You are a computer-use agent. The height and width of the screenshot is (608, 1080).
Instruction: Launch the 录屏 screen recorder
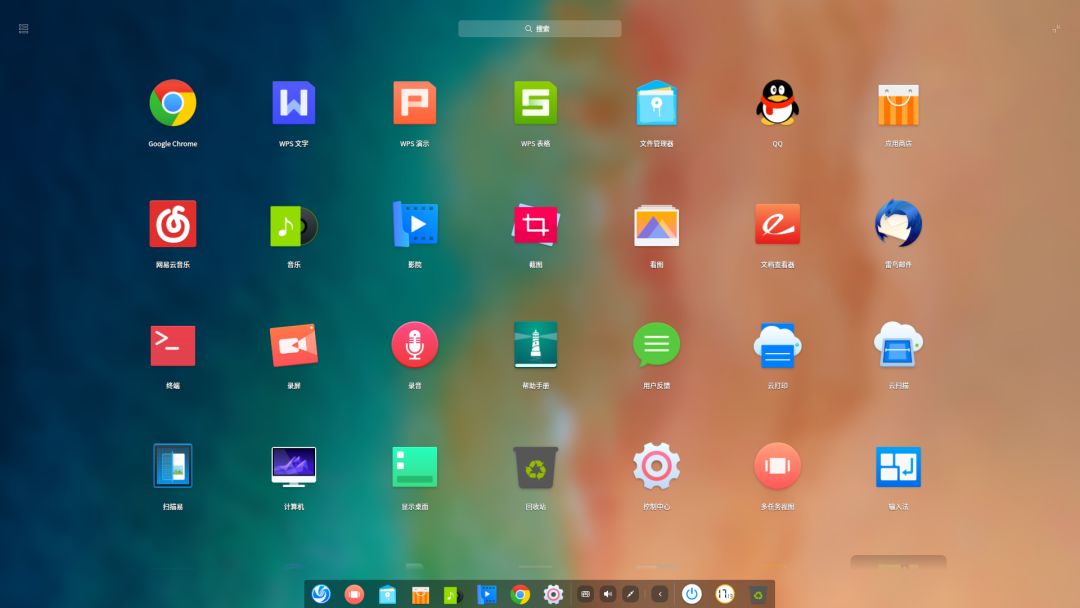[294, 345]
